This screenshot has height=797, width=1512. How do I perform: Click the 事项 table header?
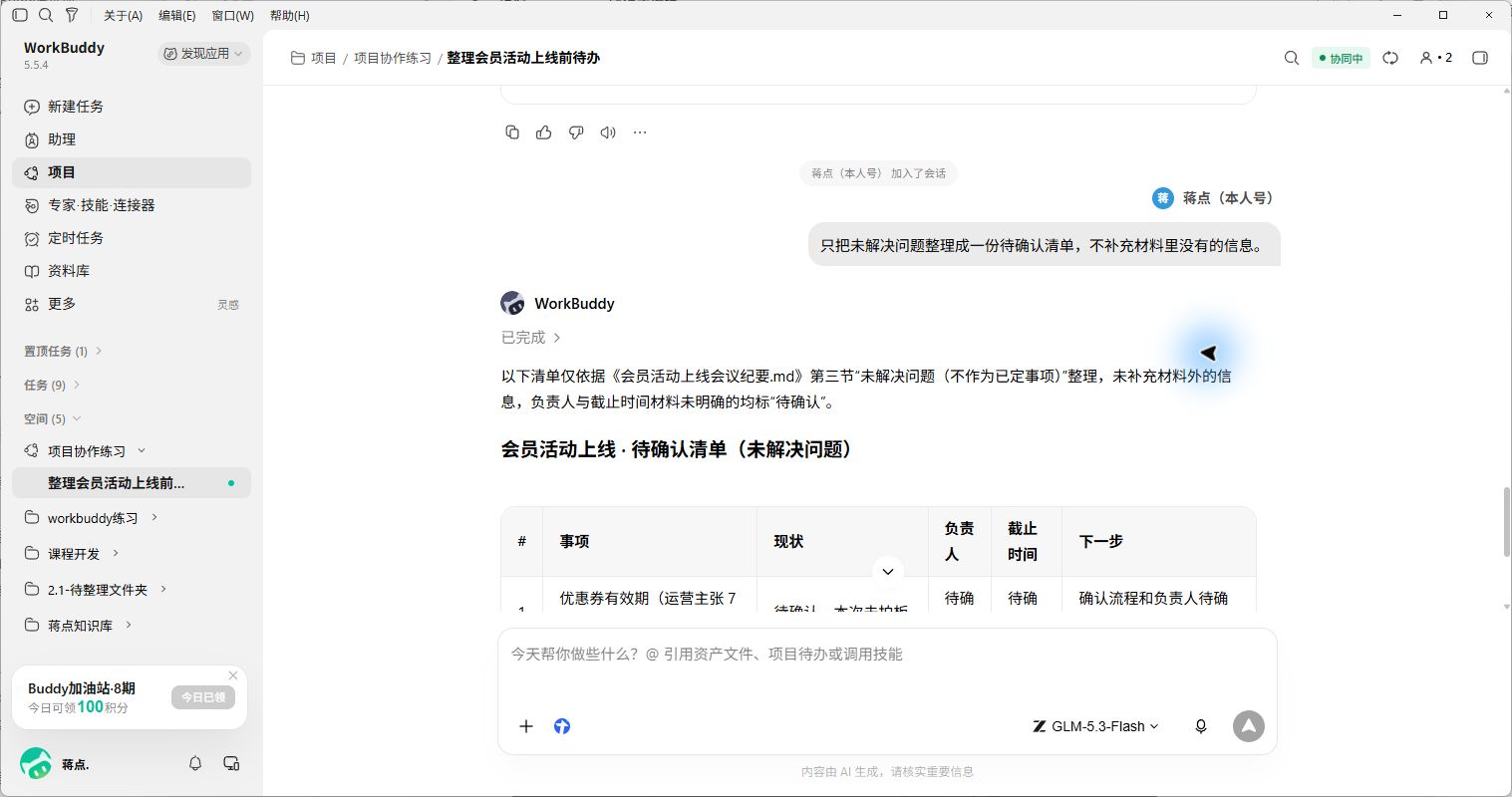point(574,541)
